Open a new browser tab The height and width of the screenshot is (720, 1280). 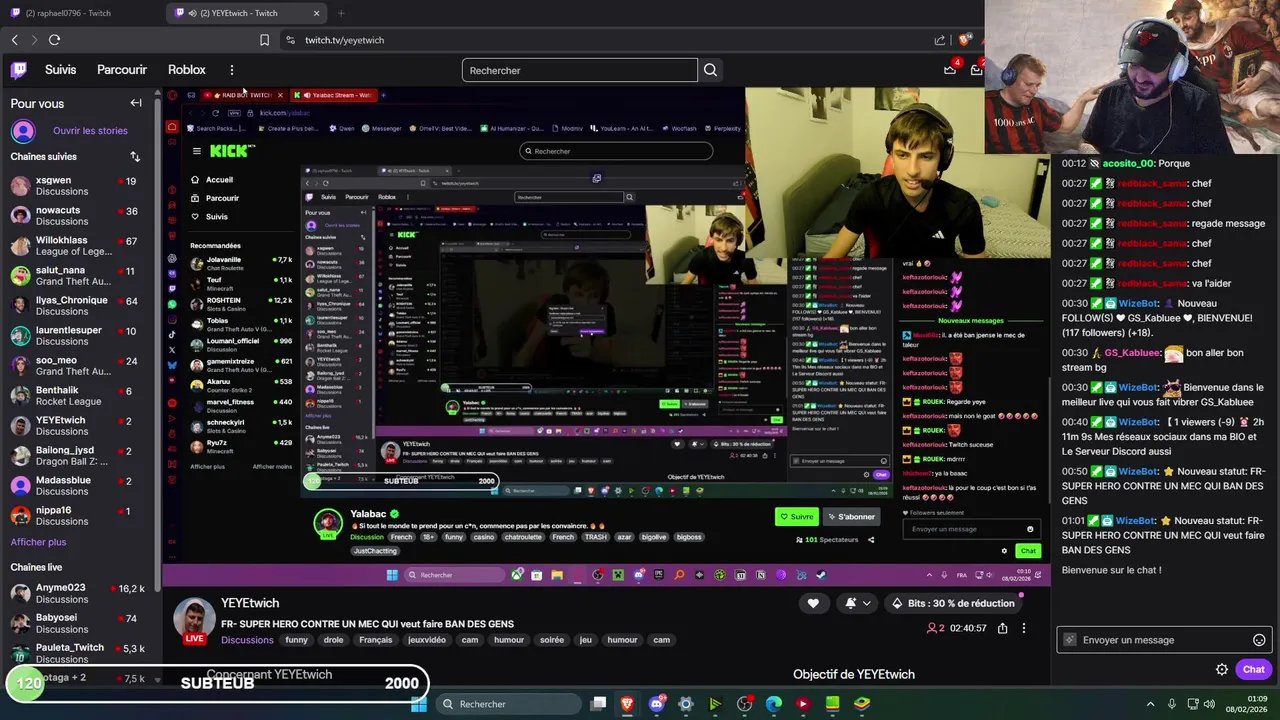[341, 13]
